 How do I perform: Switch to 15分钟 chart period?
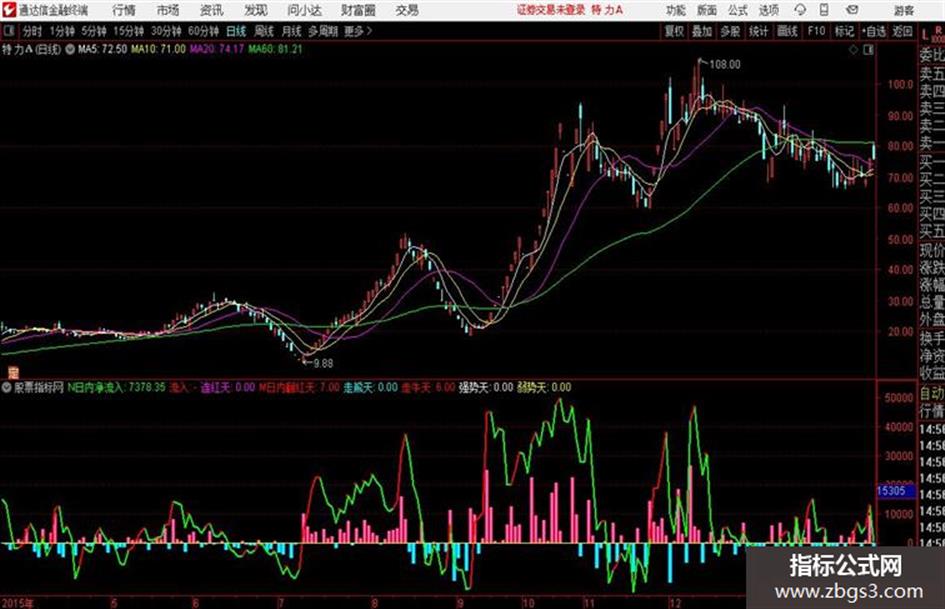coord(128,31)
